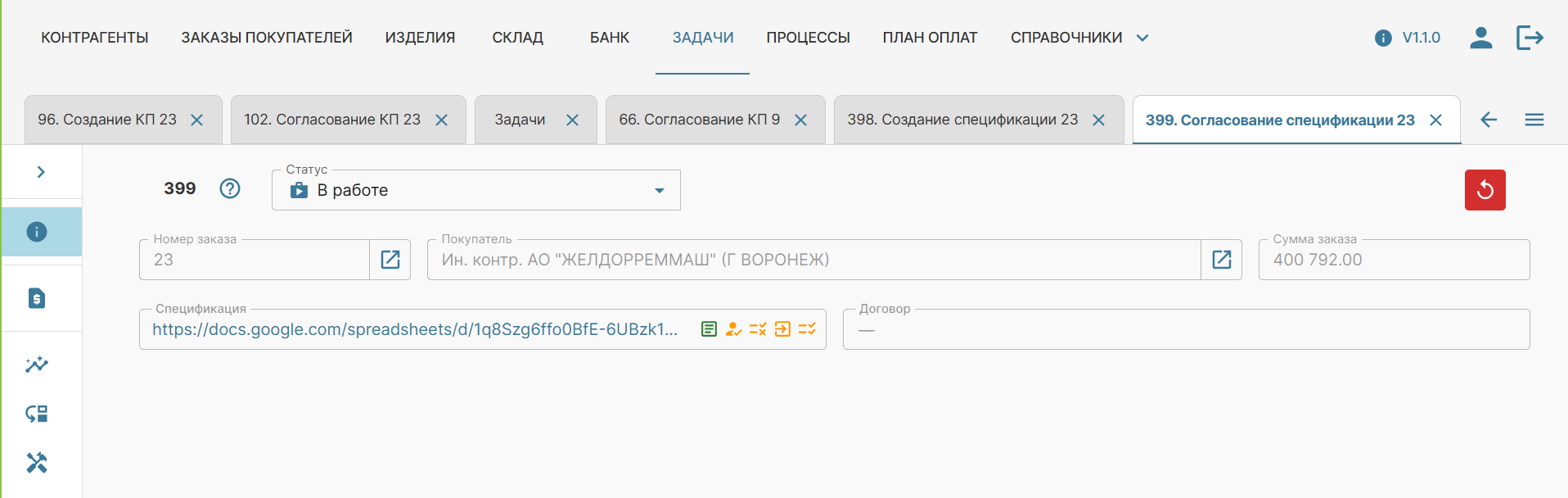1568x498 pixels.
Task: Open the analytics chart sidebar icon
Action: (37, 364)
